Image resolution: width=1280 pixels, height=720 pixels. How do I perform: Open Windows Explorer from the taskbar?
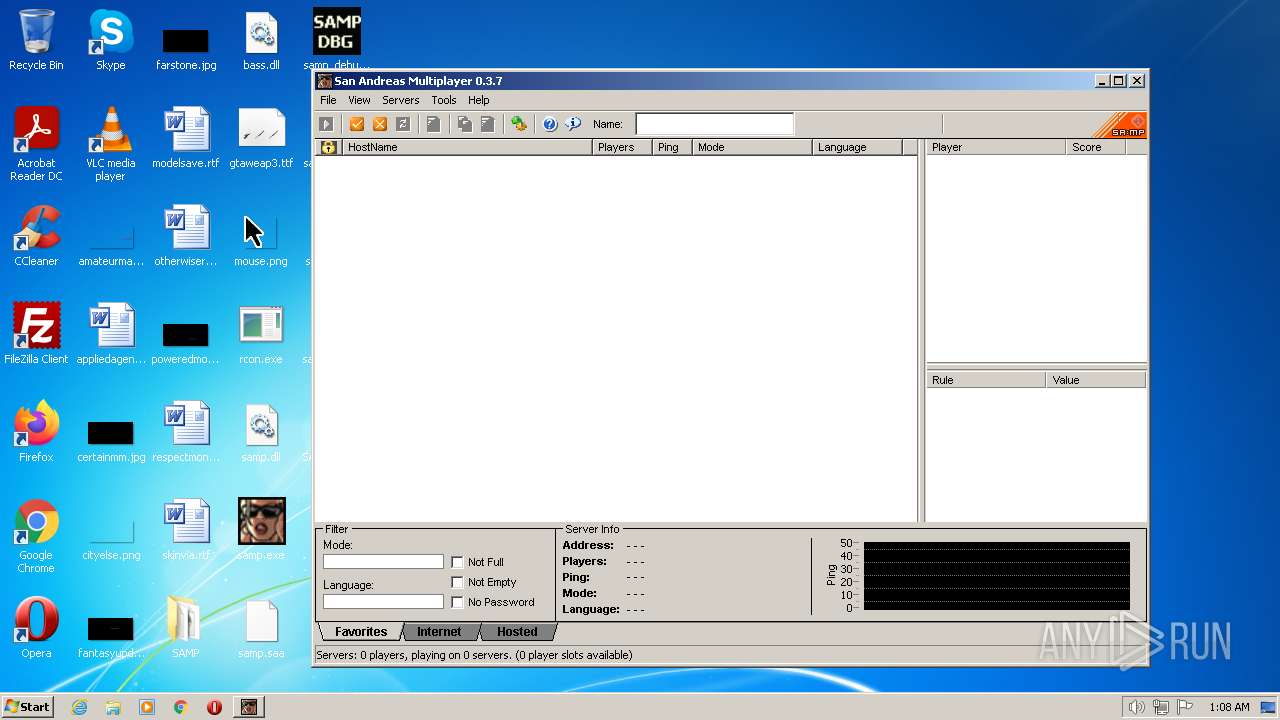113,707
